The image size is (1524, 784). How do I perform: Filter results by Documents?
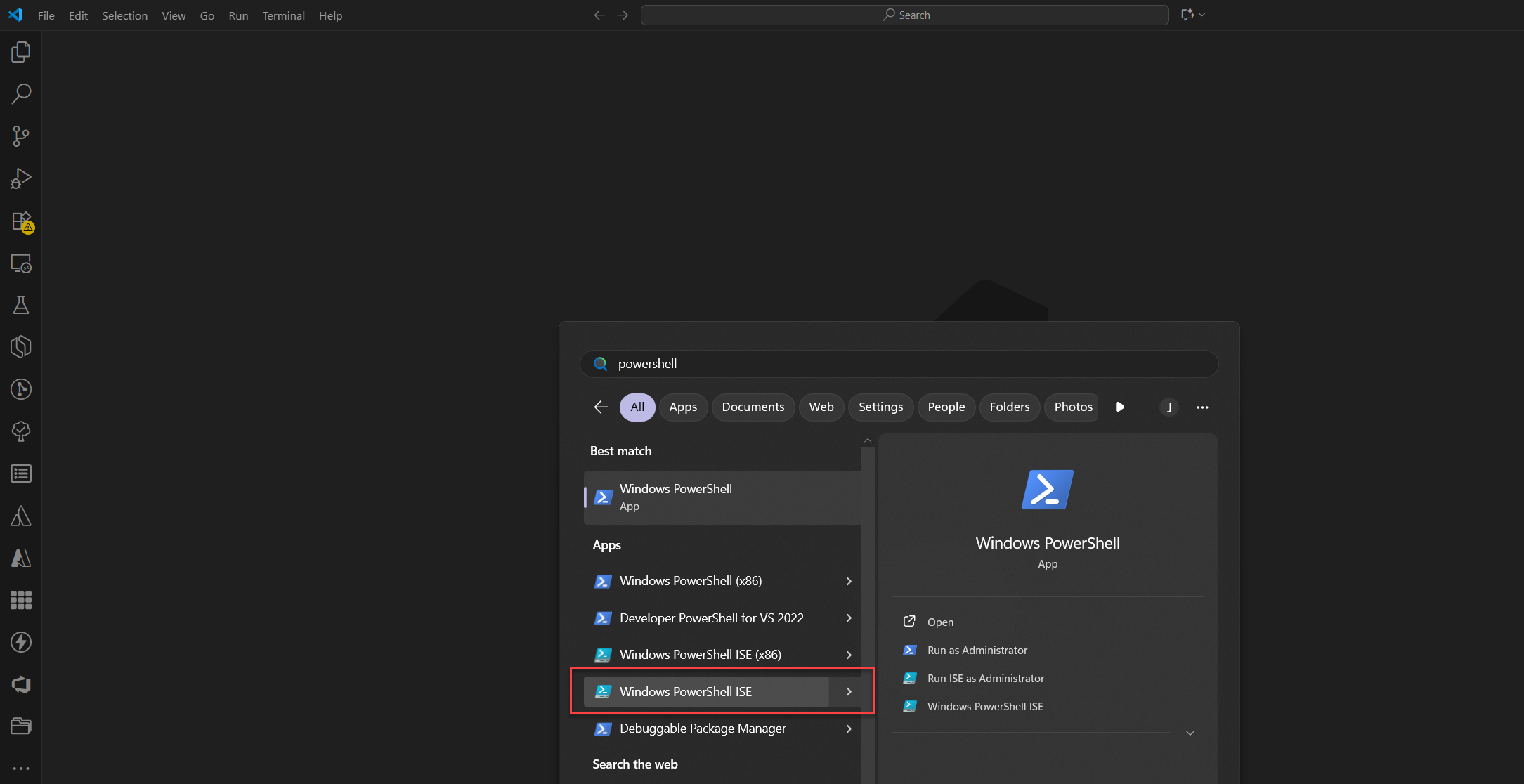[753, 407]
